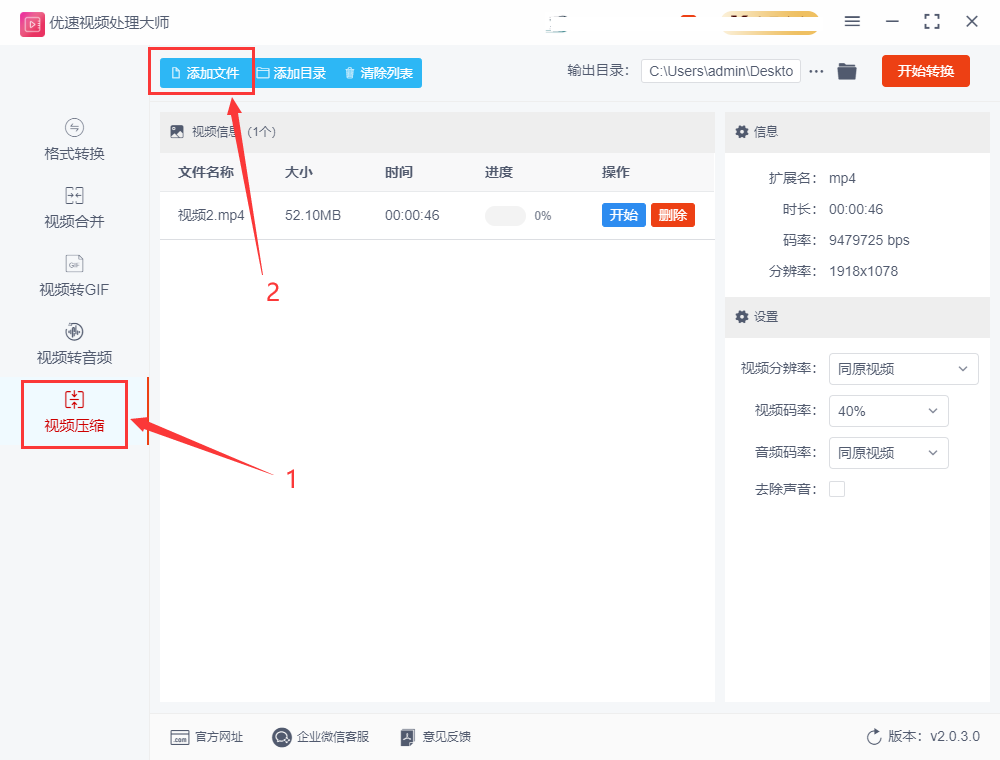
Task: Click the version refresh icon
Action: tap(874, 737)
